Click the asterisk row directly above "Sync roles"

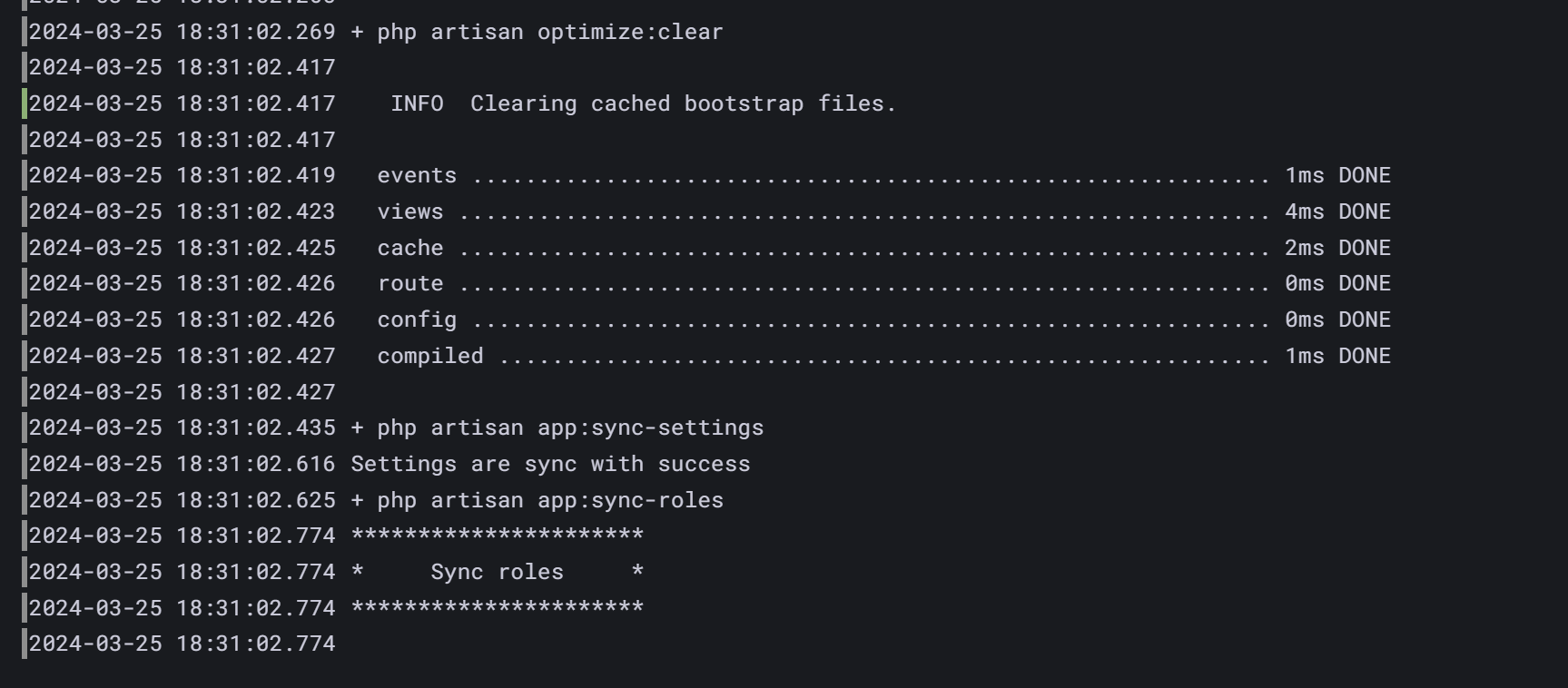pos(497,536)
